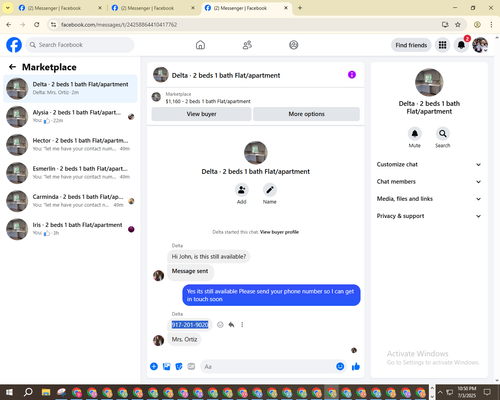500x400 pixels.
Task: Click the Mrs. Ortiz message bubble
Action: pos(184,339)
